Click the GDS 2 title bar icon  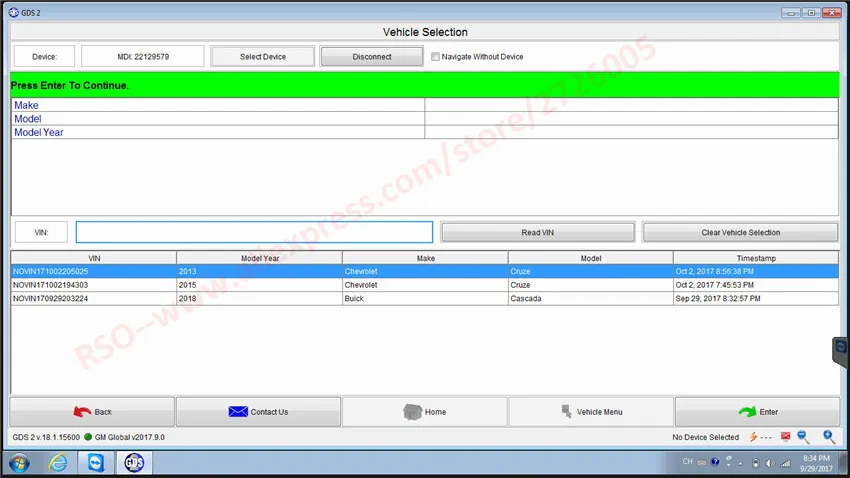[x=14, y=12]
